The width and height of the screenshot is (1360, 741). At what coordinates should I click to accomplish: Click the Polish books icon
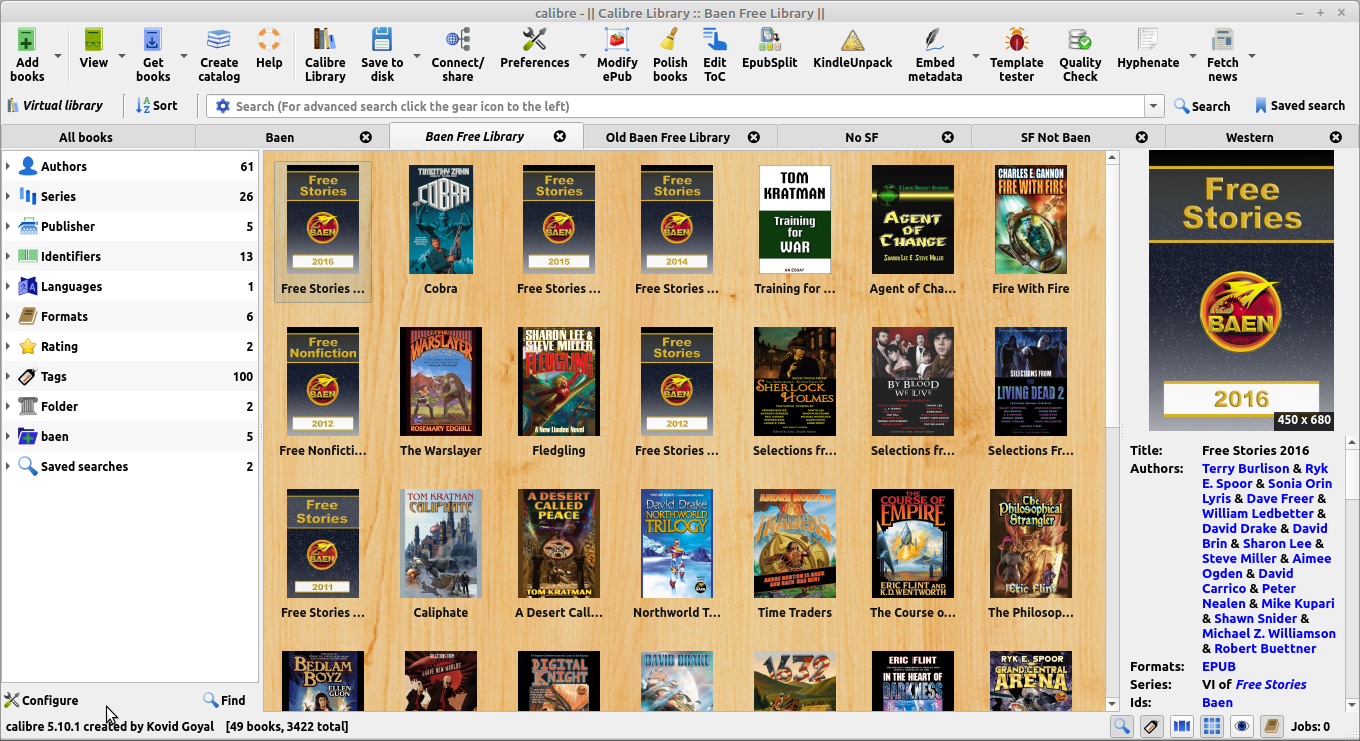click(670, 40)
